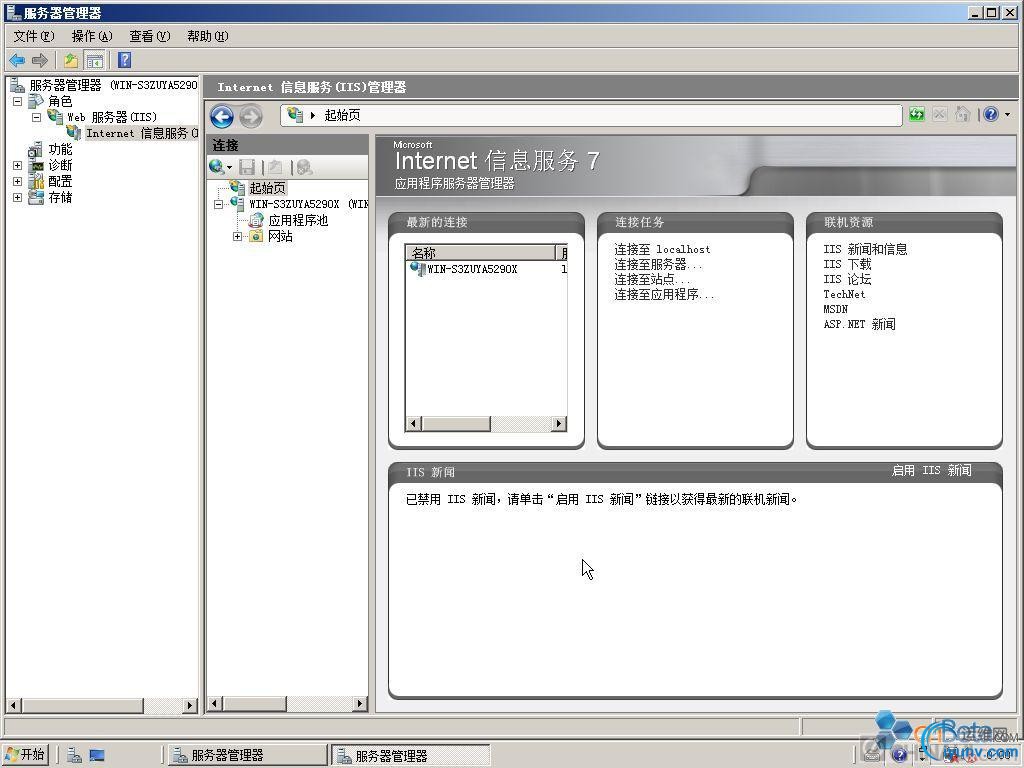This screenshot has width=1024, height=768.
Task: Collapse the WIN-S3ZUYA5290X server node in connections
Action: tap(219, 204)
